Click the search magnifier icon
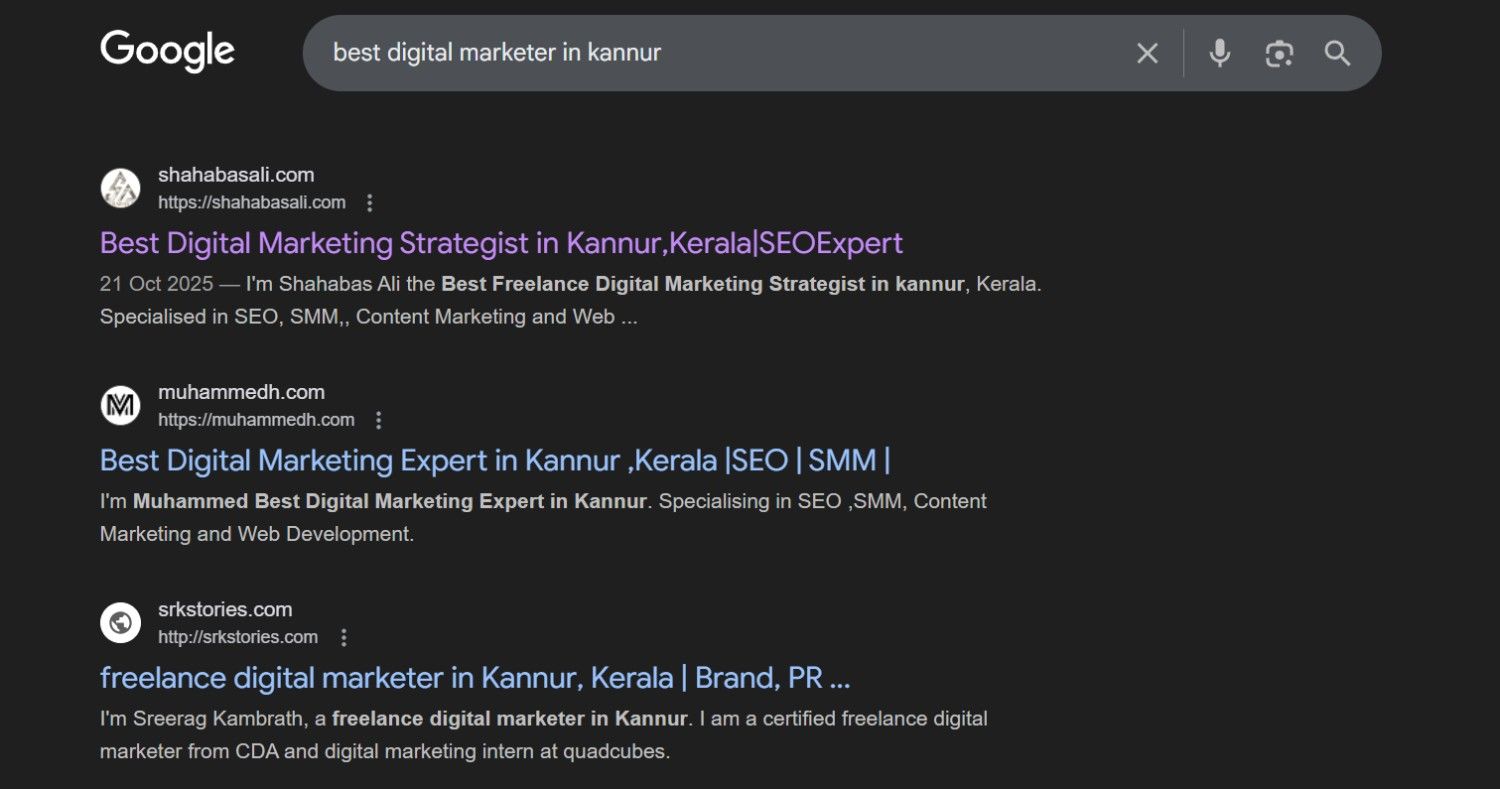Screen dimensions: 1500x789 (1337, 53)
